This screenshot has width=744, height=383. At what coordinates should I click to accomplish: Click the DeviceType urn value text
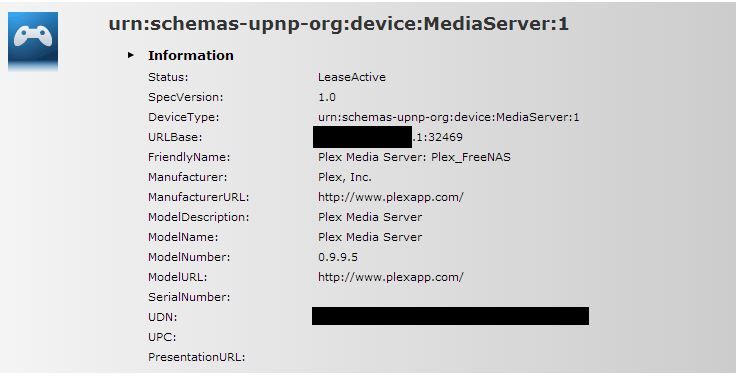click(x=448, y=117)
